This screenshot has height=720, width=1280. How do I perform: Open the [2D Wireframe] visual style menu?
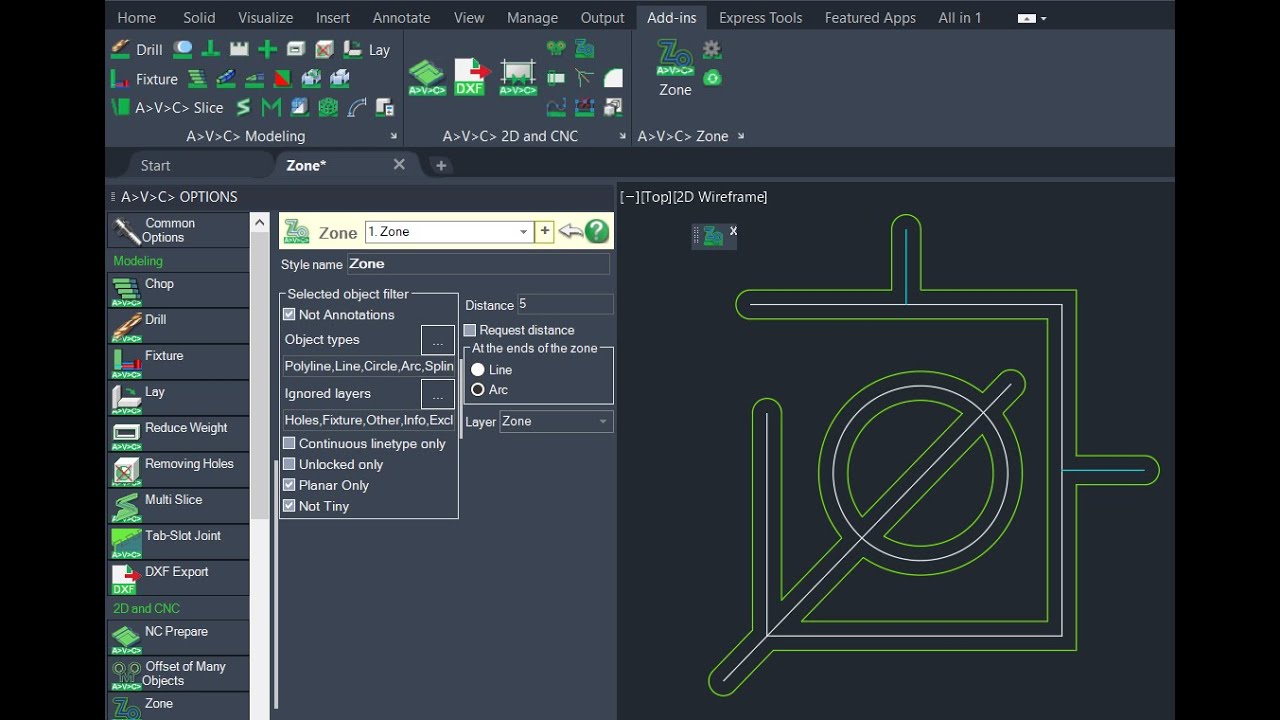point(720,197)
